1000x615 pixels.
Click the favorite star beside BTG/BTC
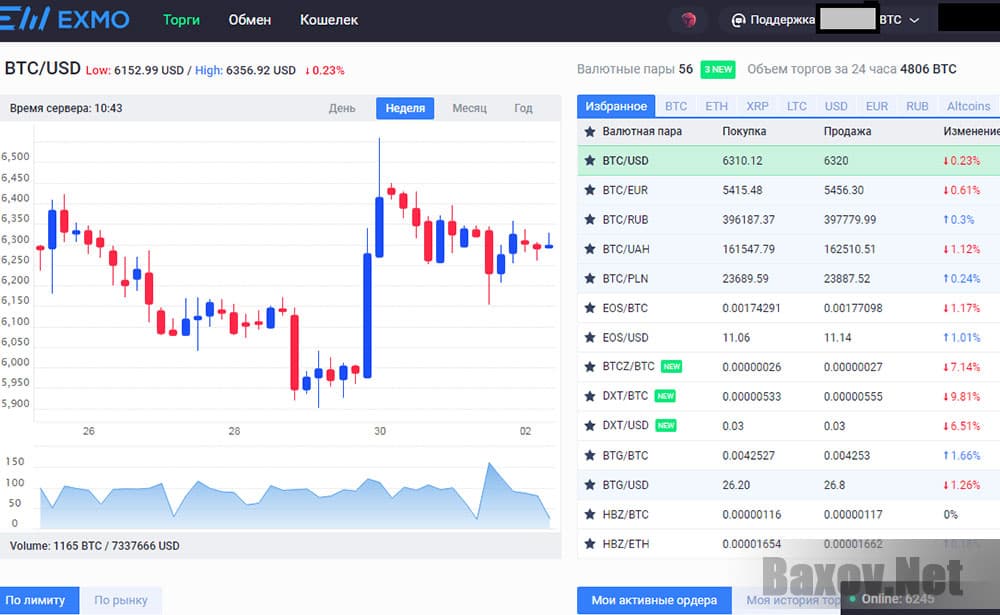(x=589, y=455)
